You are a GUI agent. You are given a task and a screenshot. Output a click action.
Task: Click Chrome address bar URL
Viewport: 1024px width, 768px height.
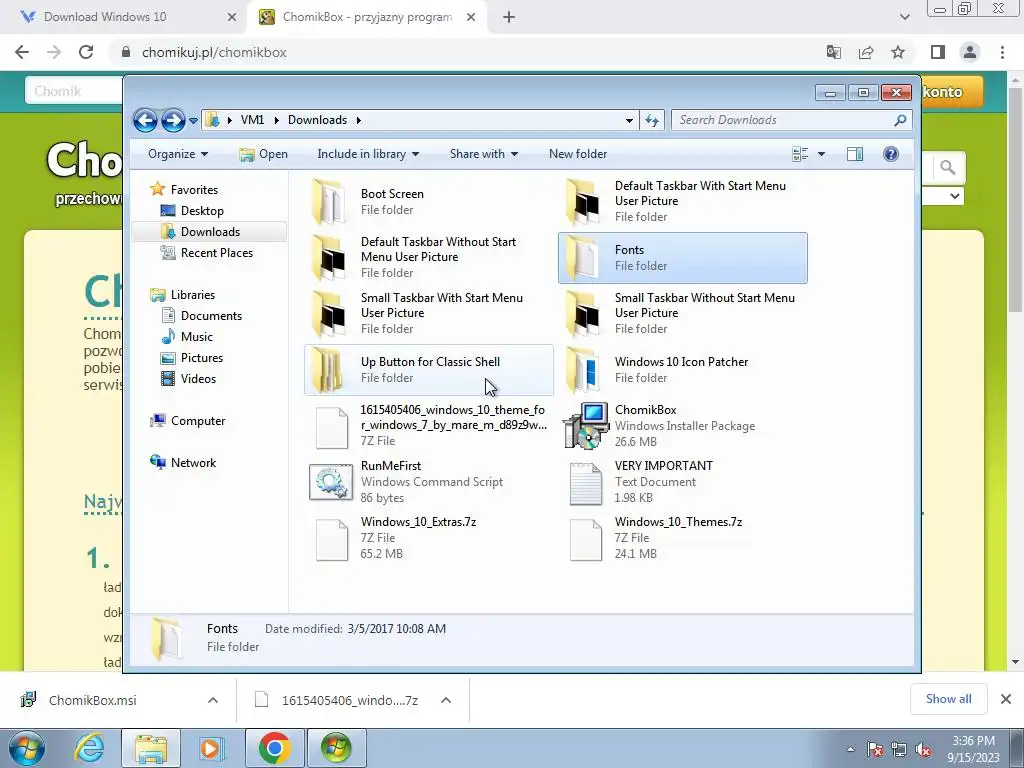click(x=214, y=52)
